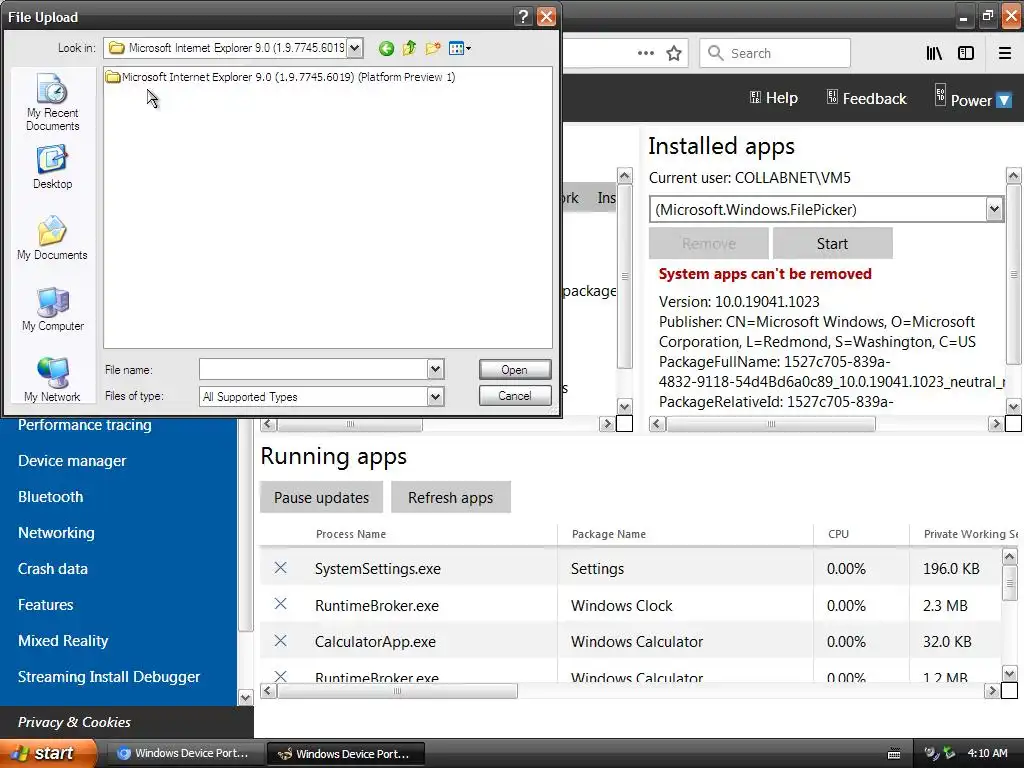Image resolution: width=1024 pixels, height=768 pixels.
Task: Click the Settings package name cell
Action: tap(598, 569)
